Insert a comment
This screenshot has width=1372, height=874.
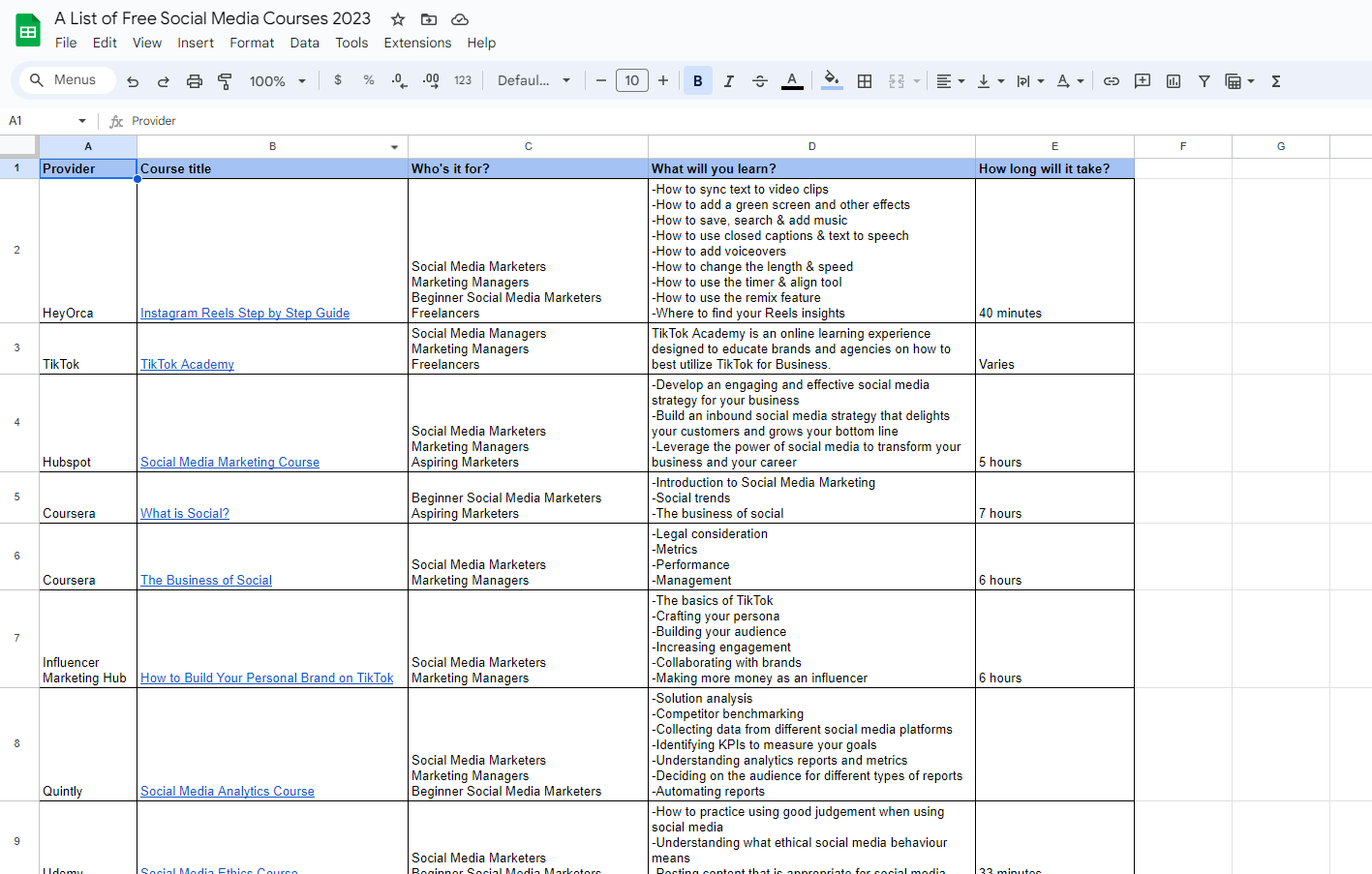[x=1143, y=81]
